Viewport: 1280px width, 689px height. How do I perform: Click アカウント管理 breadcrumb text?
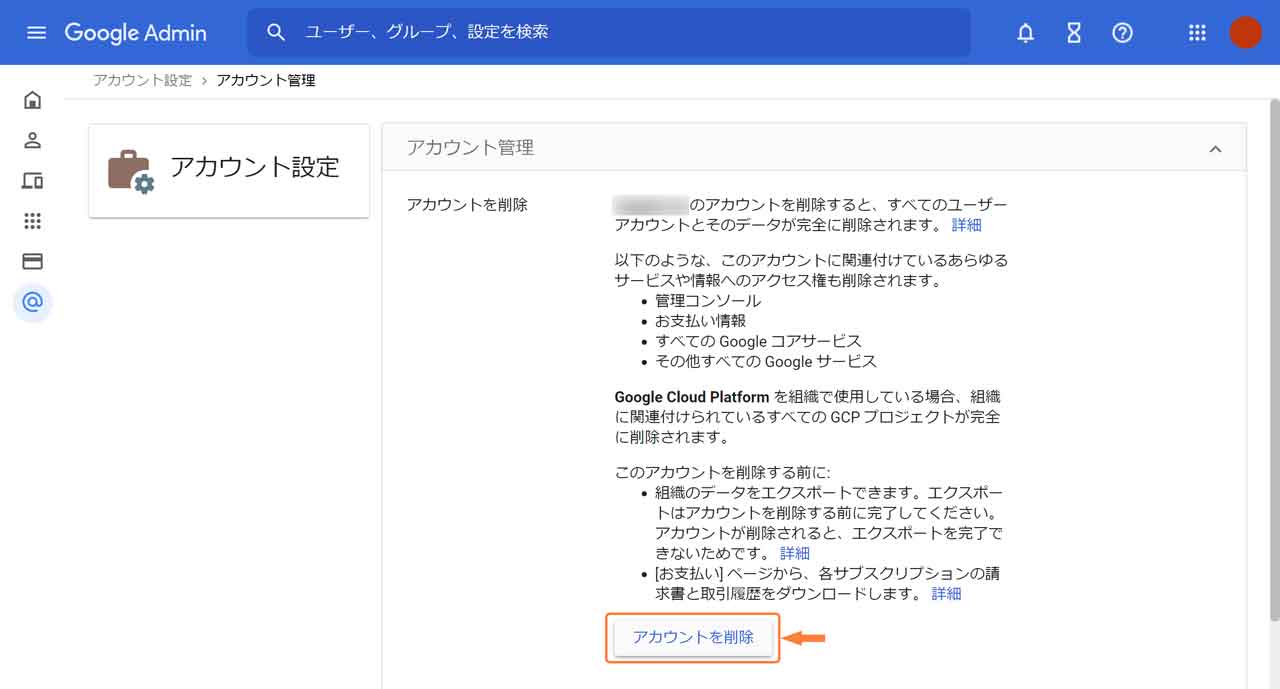coord(266,80)
